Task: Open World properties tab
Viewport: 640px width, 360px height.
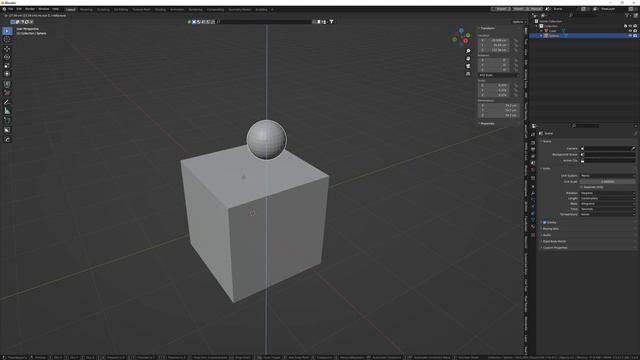Action: 533,169
